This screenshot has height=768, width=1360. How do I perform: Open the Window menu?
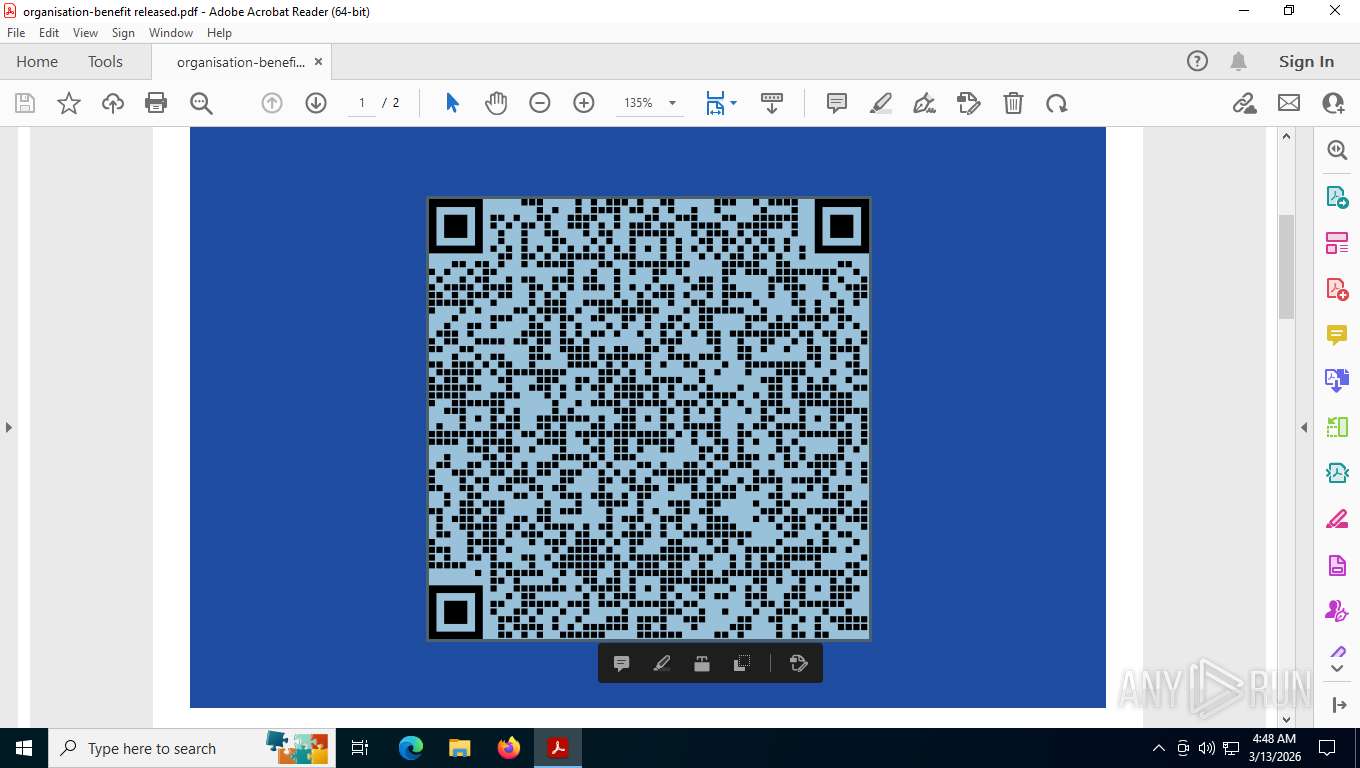171,33
